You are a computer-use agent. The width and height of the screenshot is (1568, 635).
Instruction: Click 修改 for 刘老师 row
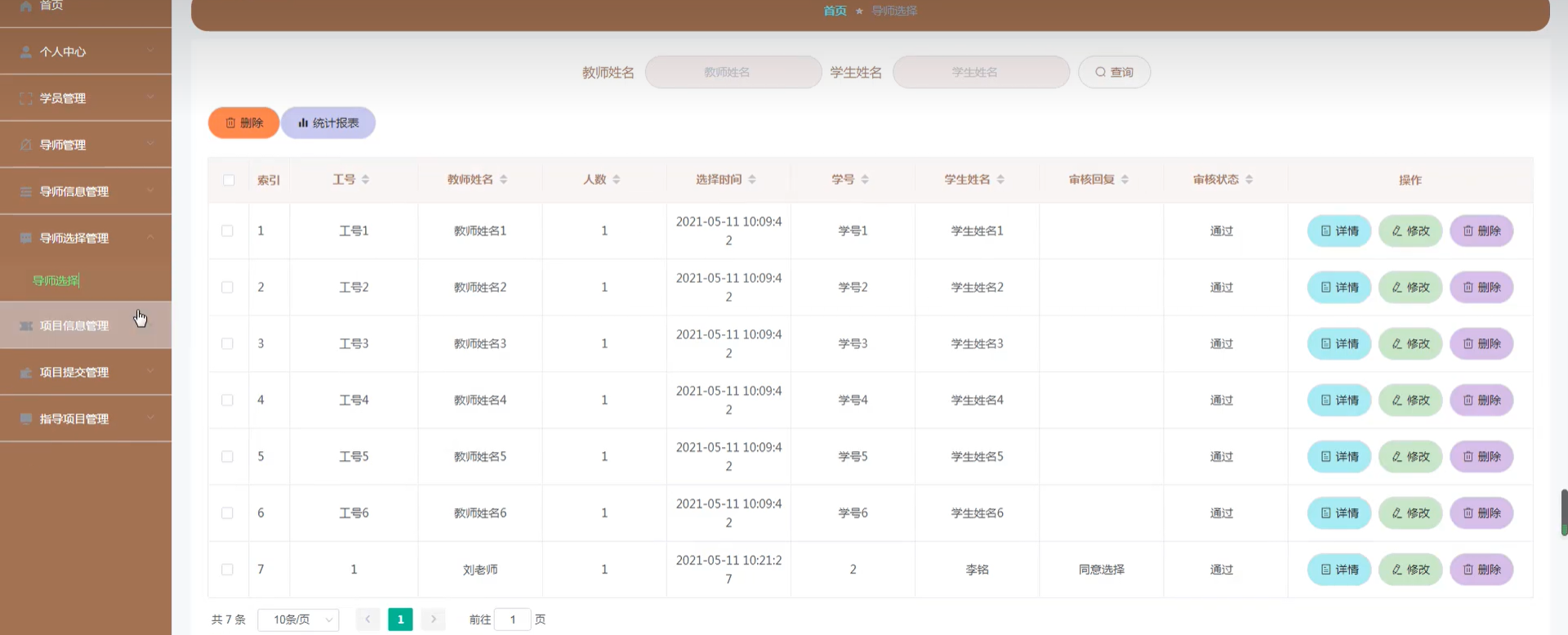click(1410, 570)
